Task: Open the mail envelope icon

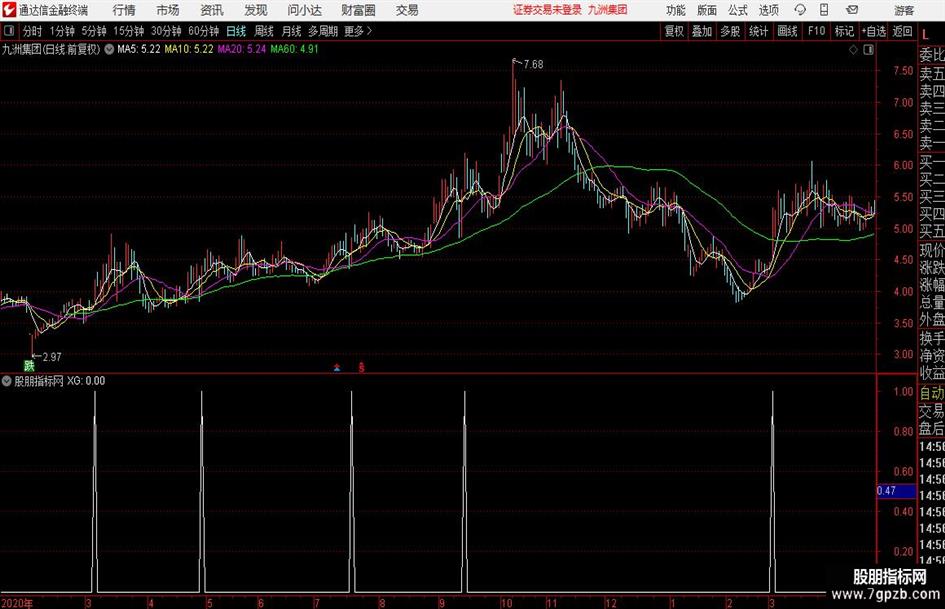Action: pos(852,10)
